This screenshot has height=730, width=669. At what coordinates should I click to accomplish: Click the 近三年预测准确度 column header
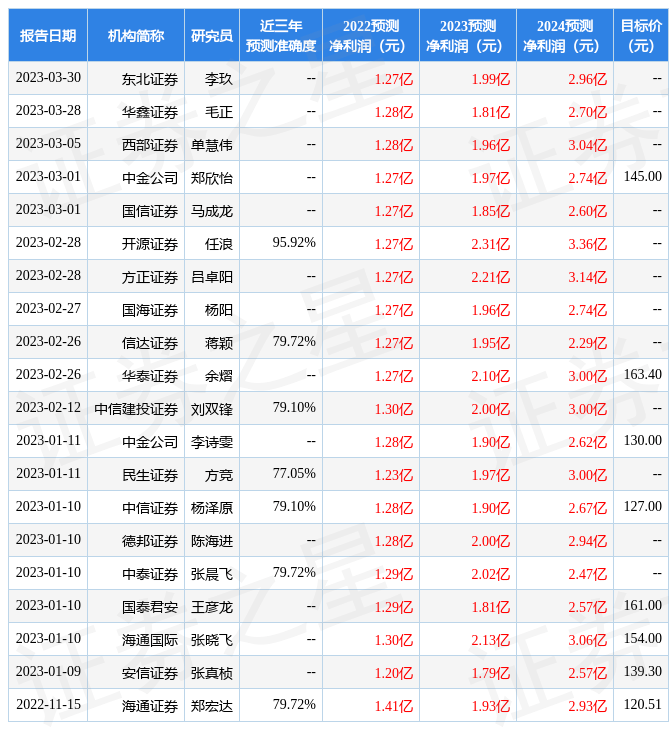[281, 35]
